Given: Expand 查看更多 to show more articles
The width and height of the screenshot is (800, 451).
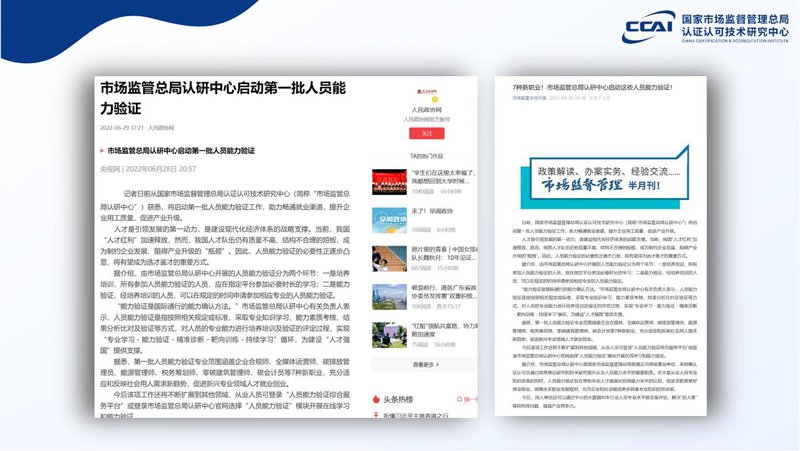Looking at the screenshot, I should (426, 364).
